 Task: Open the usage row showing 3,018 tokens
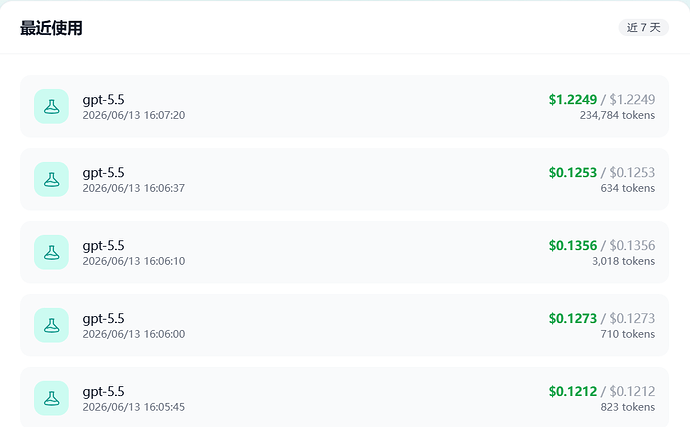click(x=345, y=252)
